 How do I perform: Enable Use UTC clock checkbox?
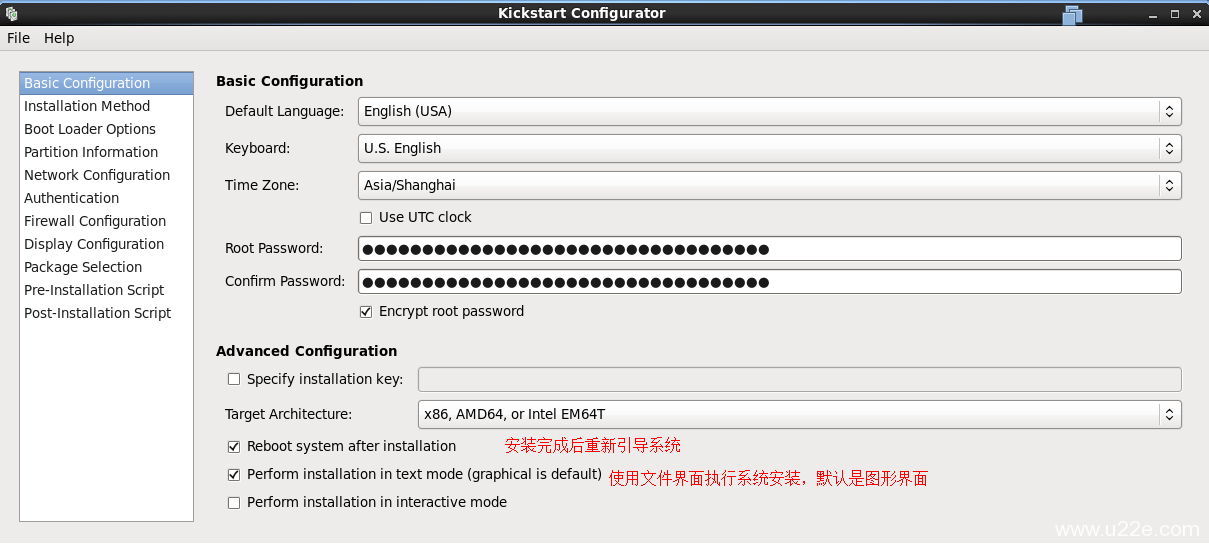[x=366, y=217]
